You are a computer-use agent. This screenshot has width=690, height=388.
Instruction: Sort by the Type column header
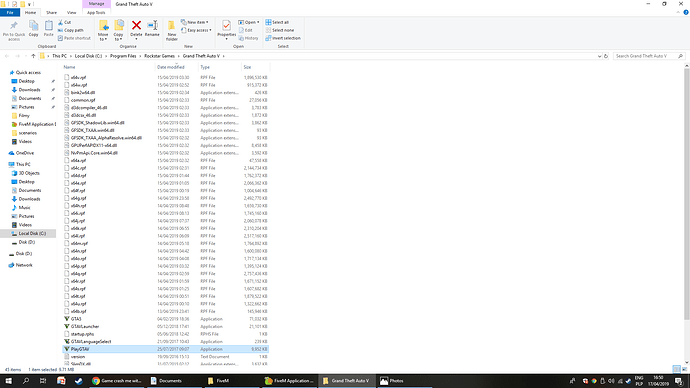205,67
